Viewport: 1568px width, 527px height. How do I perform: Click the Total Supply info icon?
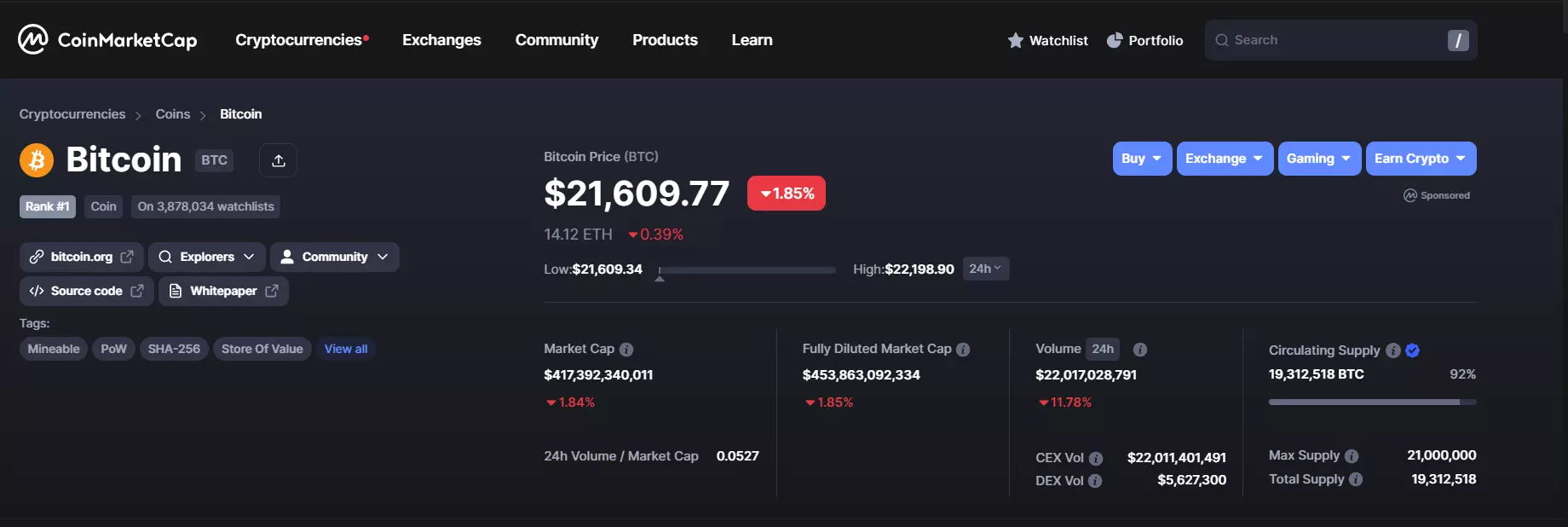pos(1356,479)
